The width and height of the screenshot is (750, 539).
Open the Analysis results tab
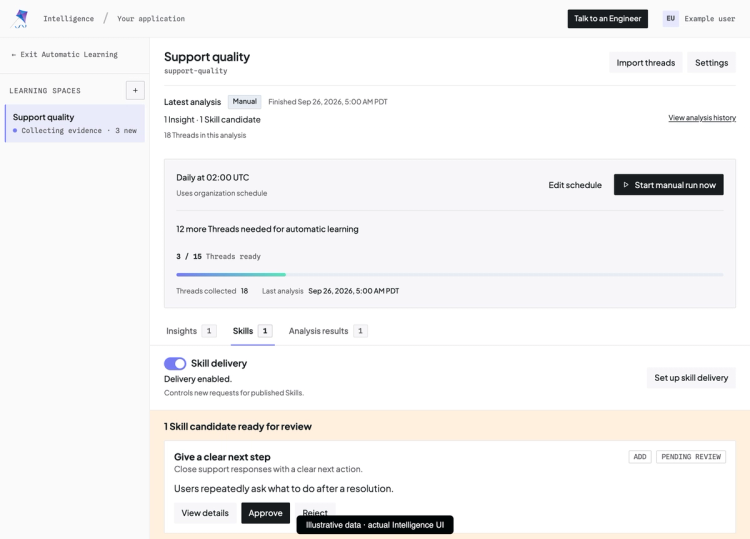pyautogui.click(x=328, y=331)
